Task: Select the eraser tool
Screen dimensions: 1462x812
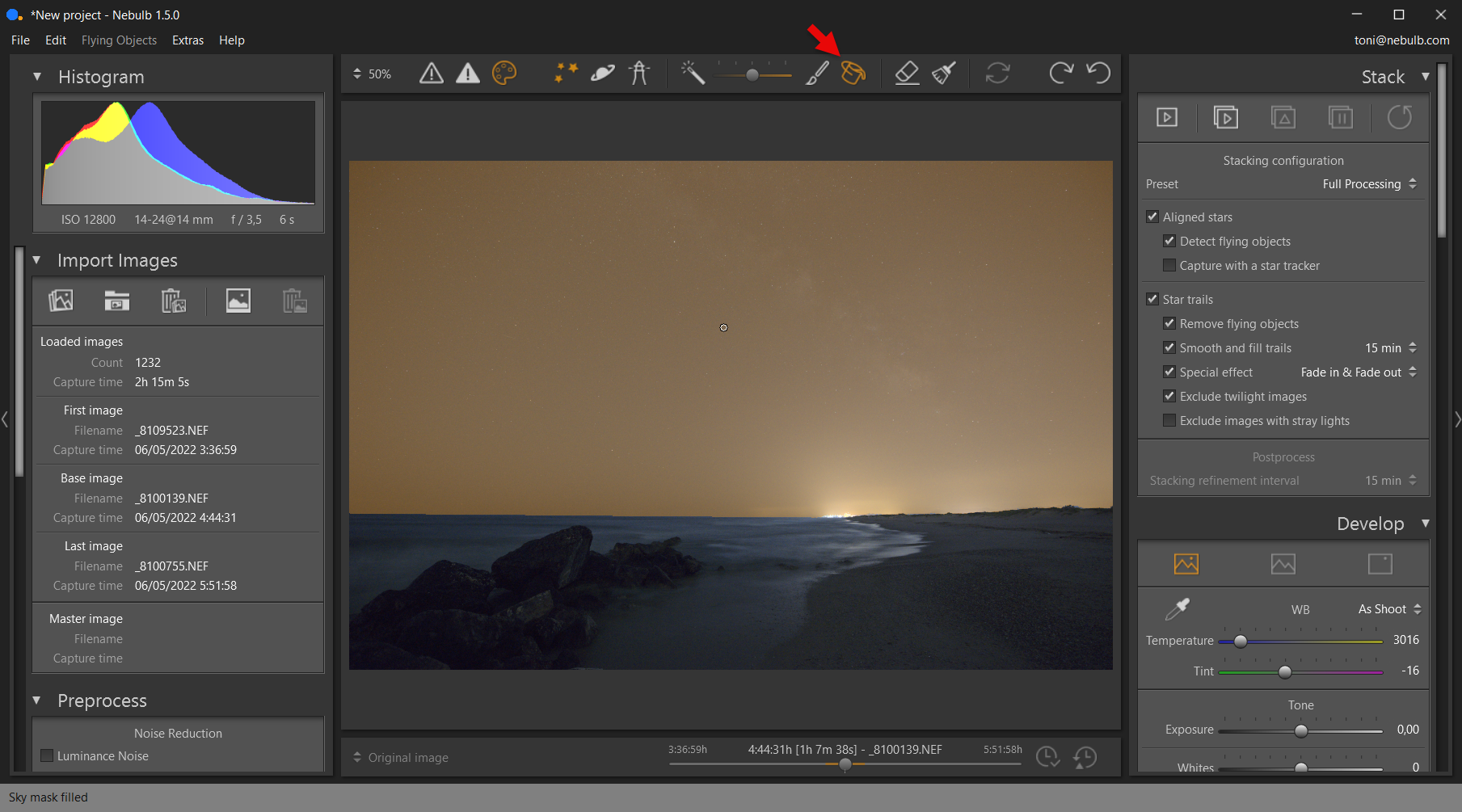Action: tap(907, 74)
